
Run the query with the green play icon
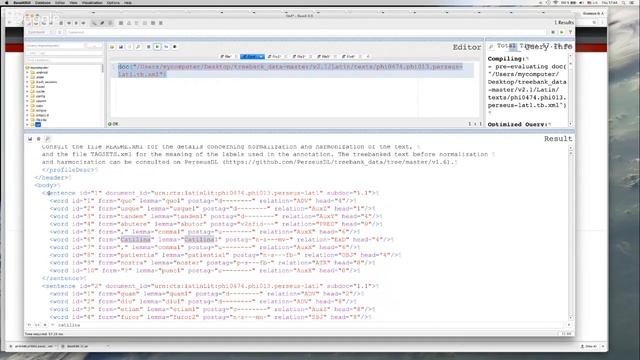tap(157, 47)
